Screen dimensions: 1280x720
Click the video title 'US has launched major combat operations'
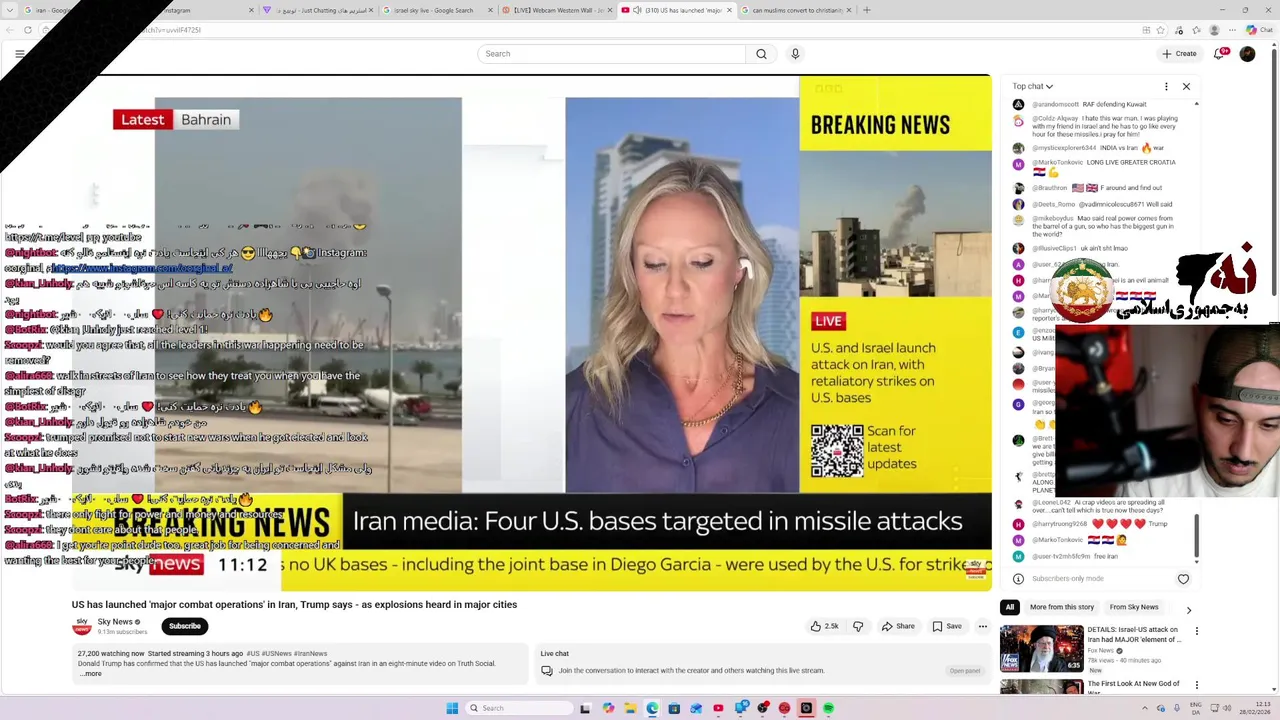click(294, 604)
